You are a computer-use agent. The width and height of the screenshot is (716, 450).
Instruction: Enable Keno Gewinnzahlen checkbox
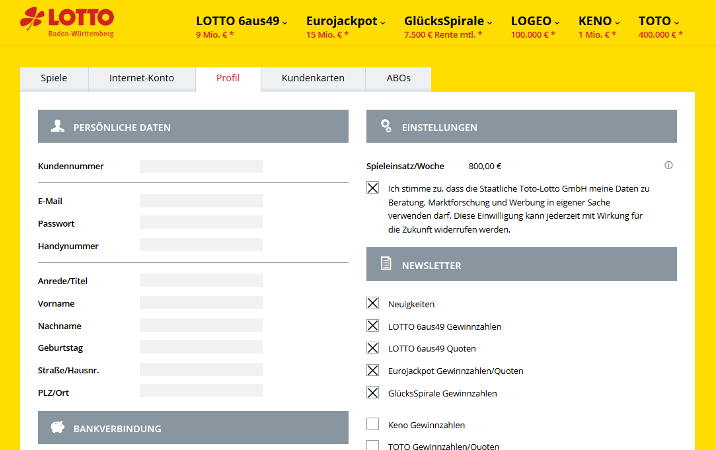click(x=373, y=424)
